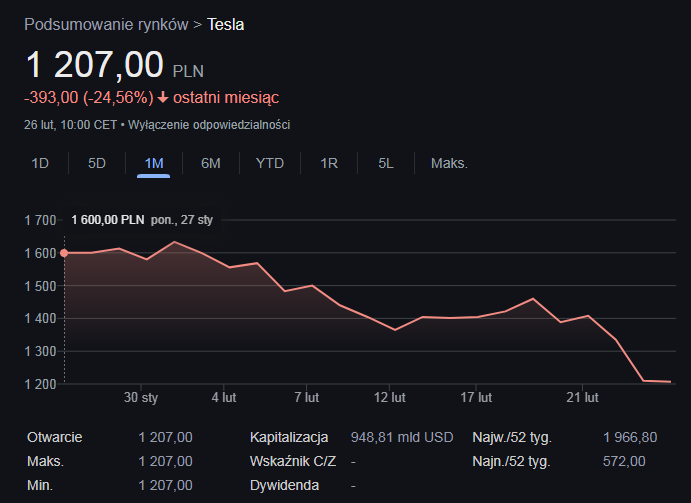The width and height of the screenshot is (691, 503).
Task: Click the -393,00 (-24,56%) price change text
Action: 88,98
